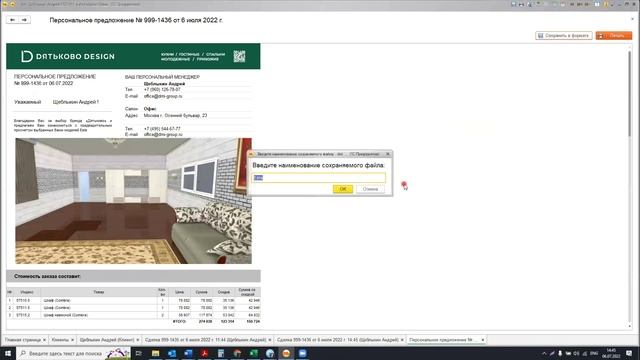
Task: Click the orange Печать button
Action: (613, 36)
